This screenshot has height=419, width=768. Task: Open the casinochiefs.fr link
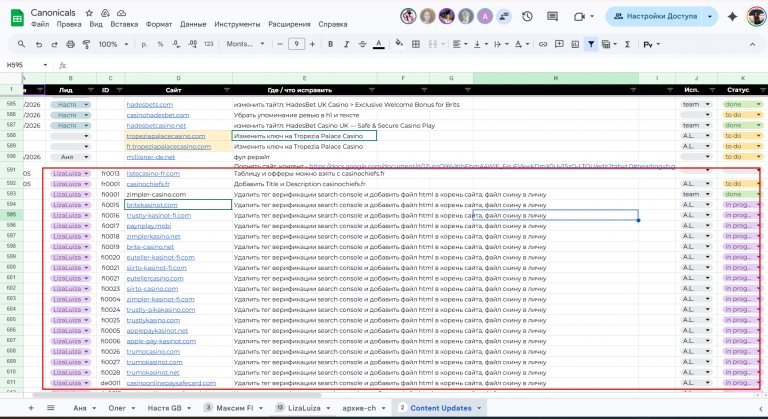coord(148,184)
